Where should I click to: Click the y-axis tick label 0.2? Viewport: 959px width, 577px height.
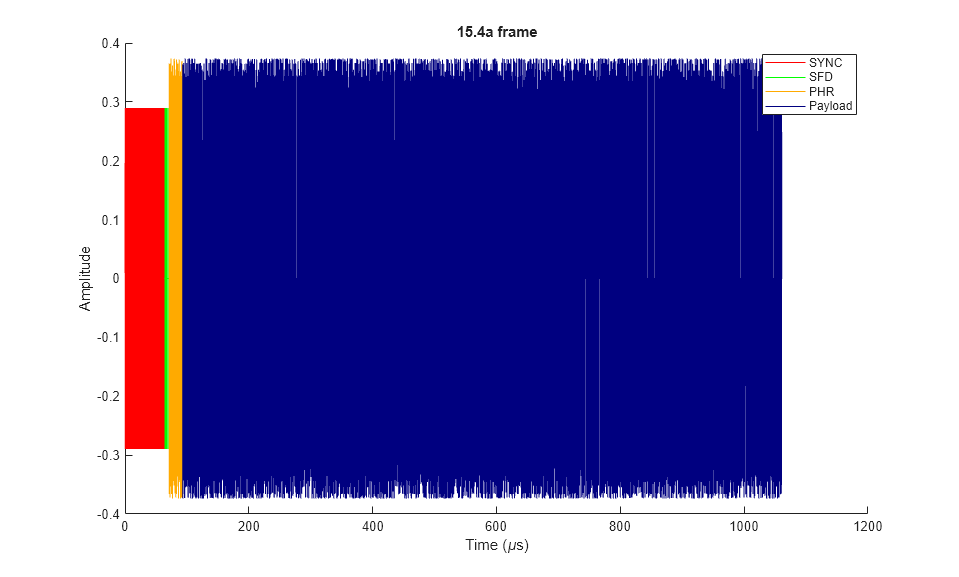pos(111,161)
